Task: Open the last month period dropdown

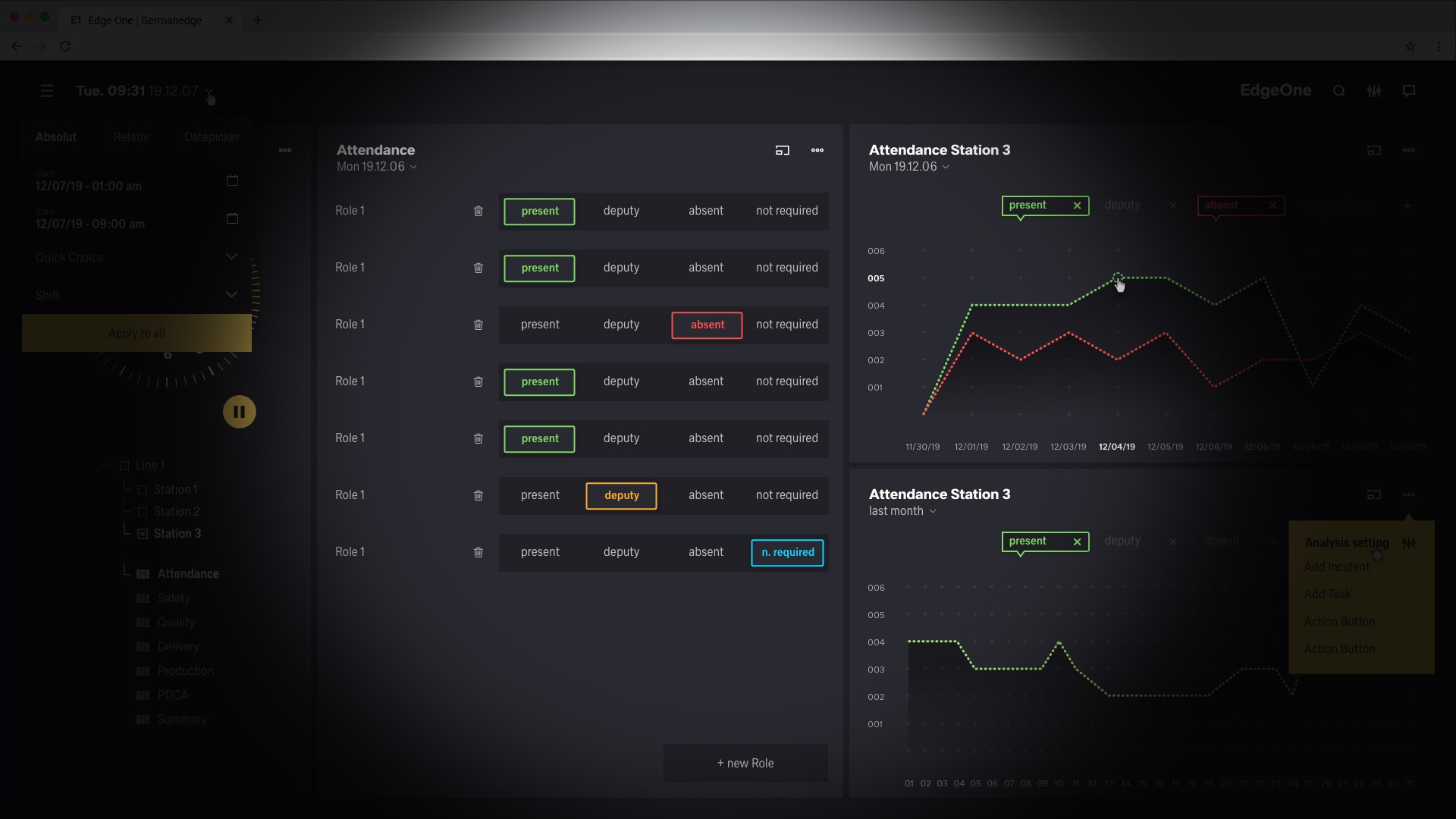Action: pyautogui.click(x=902, y=511)
